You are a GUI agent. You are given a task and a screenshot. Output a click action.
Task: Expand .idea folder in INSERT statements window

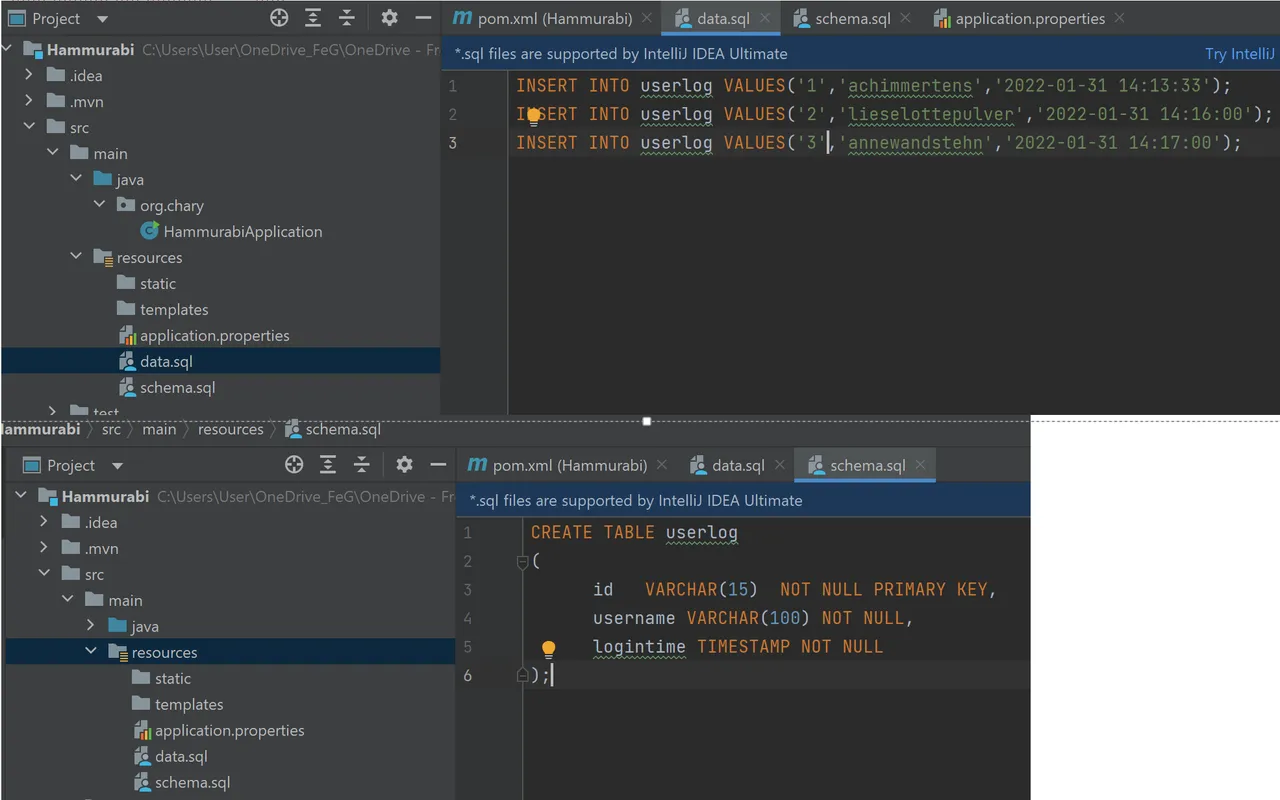29,75
